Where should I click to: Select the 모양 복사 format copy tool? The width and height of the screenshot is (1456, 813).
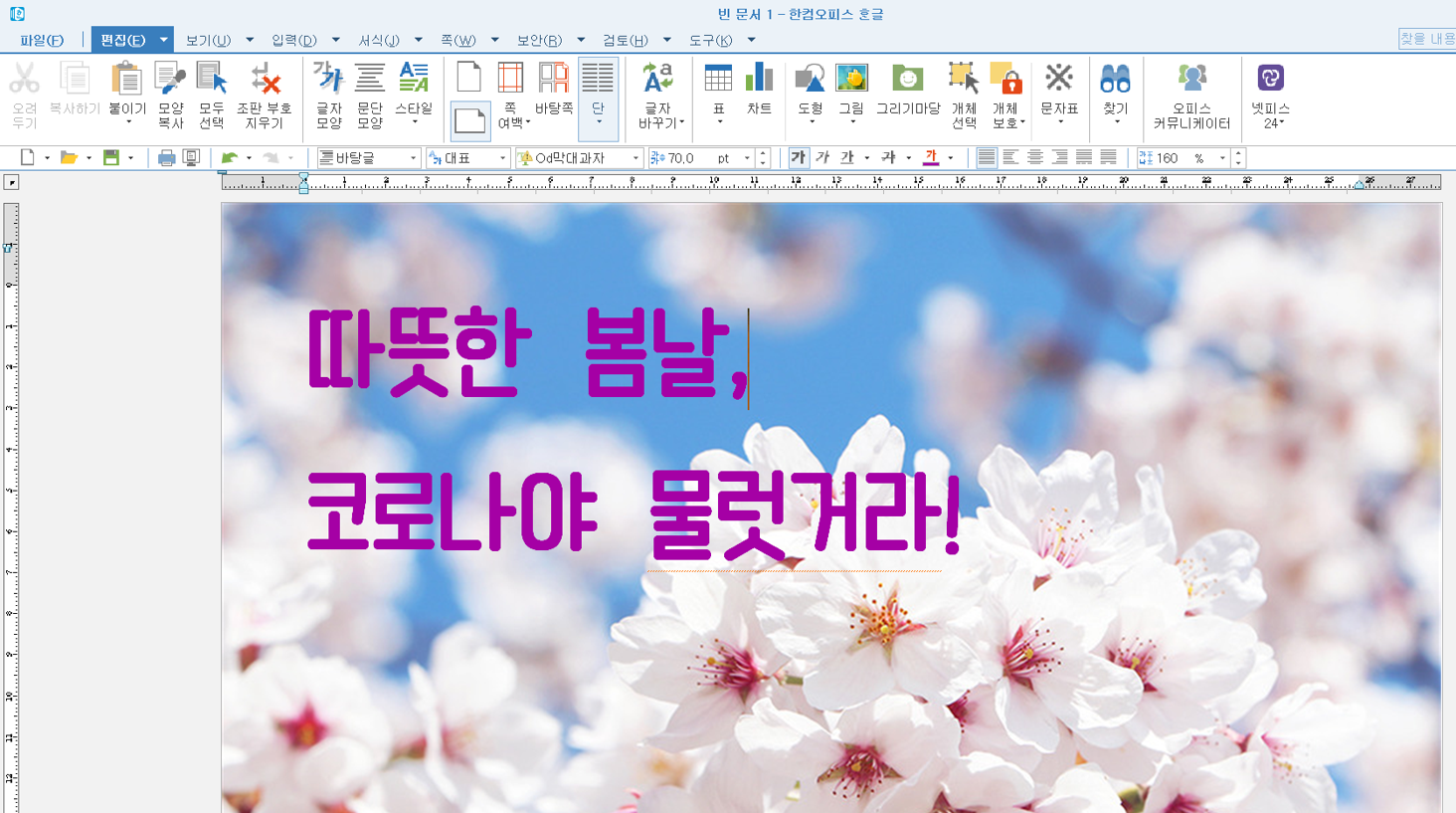[x=170, y=79]
